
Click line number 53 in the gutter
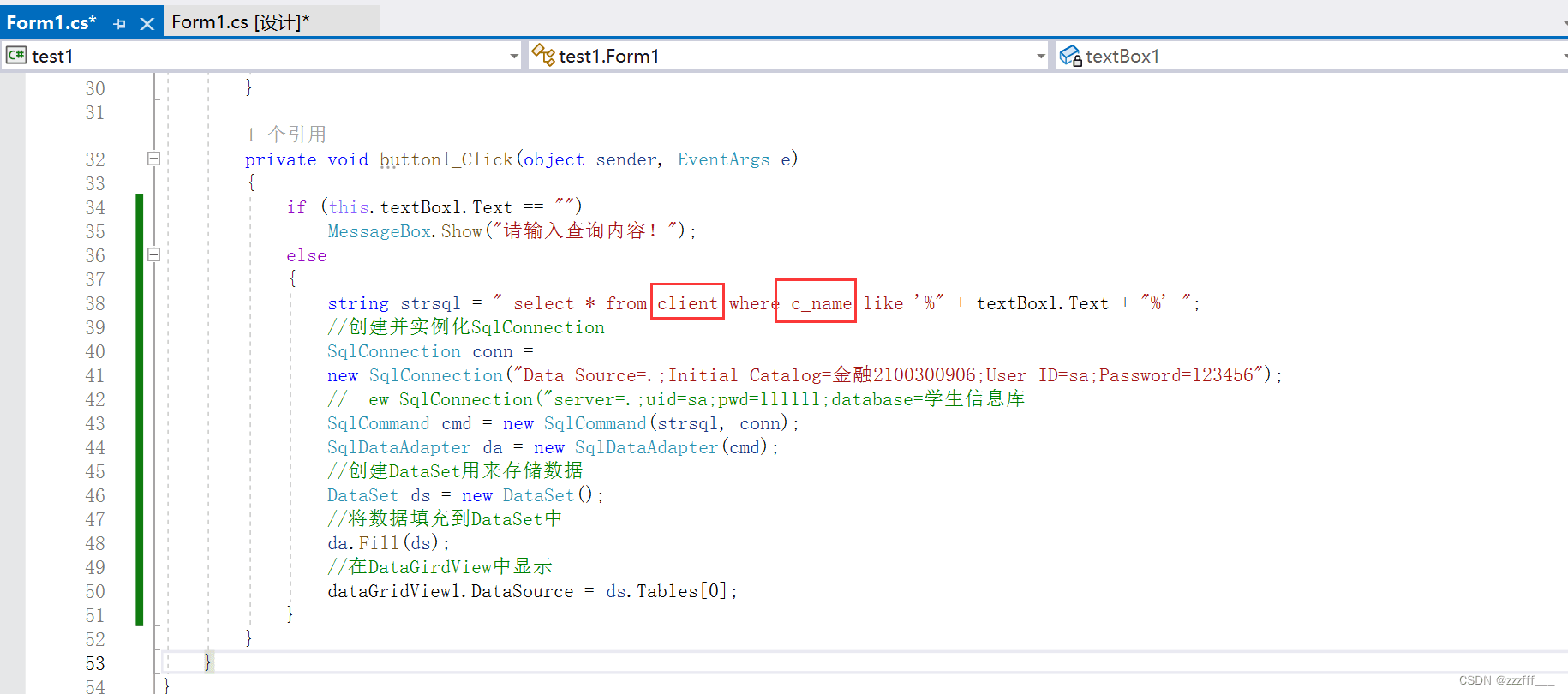95,663
